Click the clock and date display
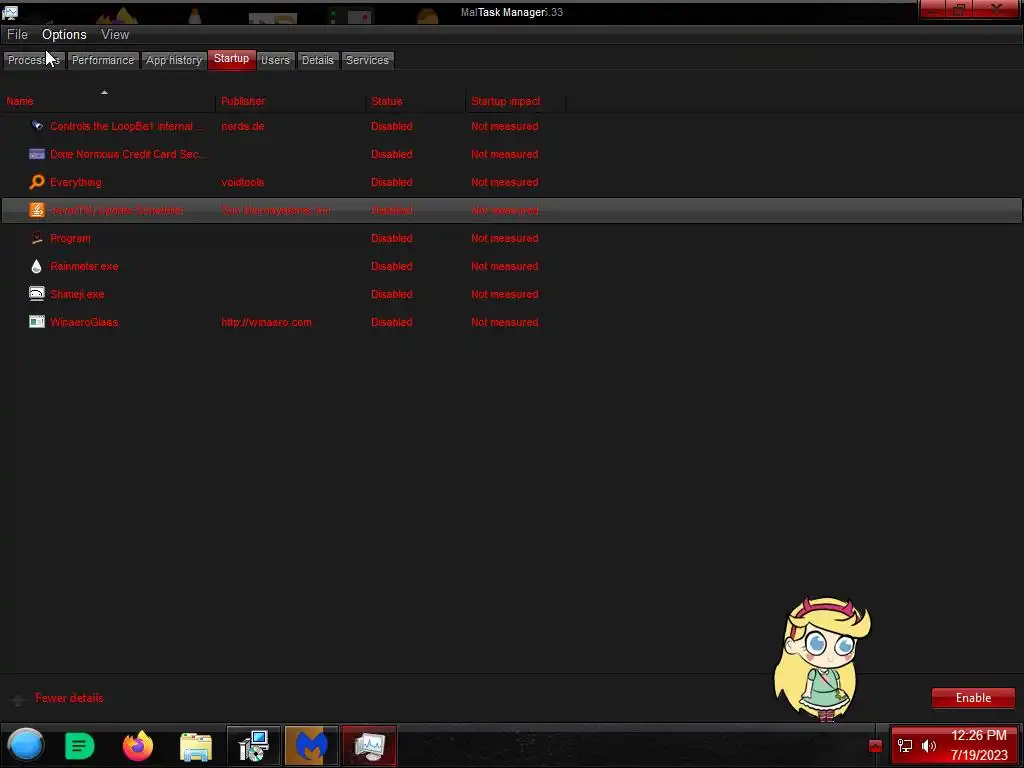The image size is (1024, 768). coord(979,746)
